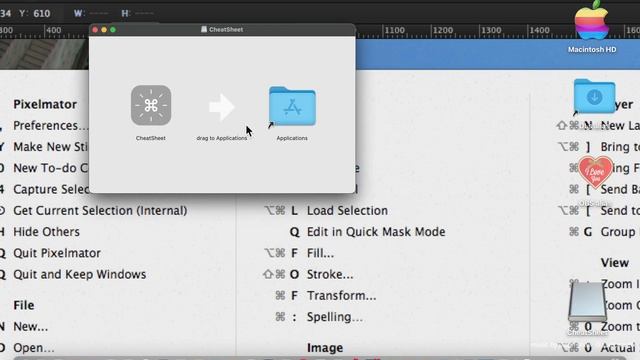Click the Applications folder shortcut in installer
The height and width of the screenshot is (360, 640).
click(x=292, y=106)
